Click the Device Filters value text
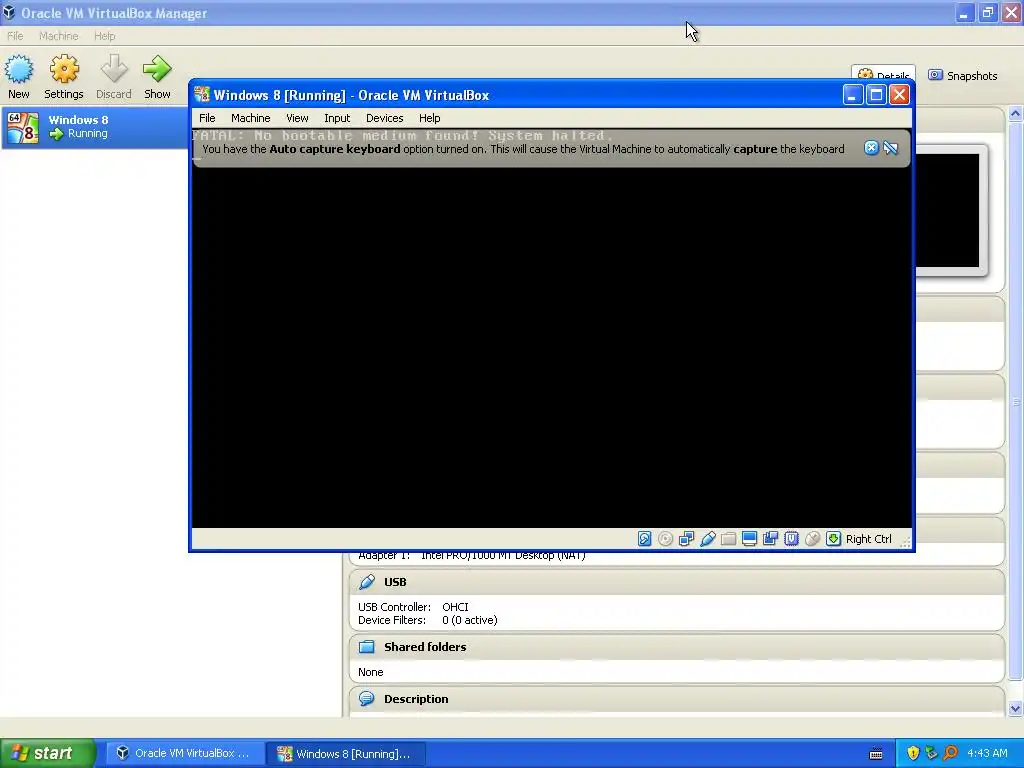1024x768 pixels. (470, 620)
